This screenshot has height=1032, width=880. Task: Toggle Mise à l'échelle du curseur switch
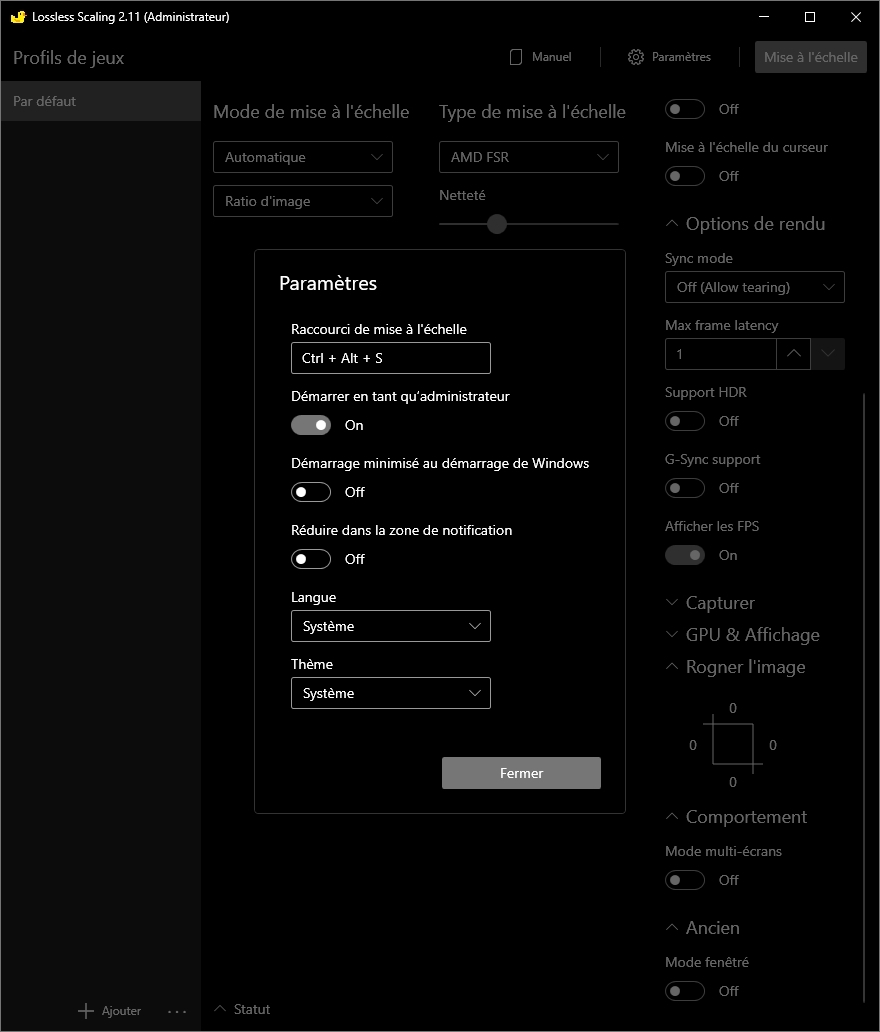(x=685, y=176)
